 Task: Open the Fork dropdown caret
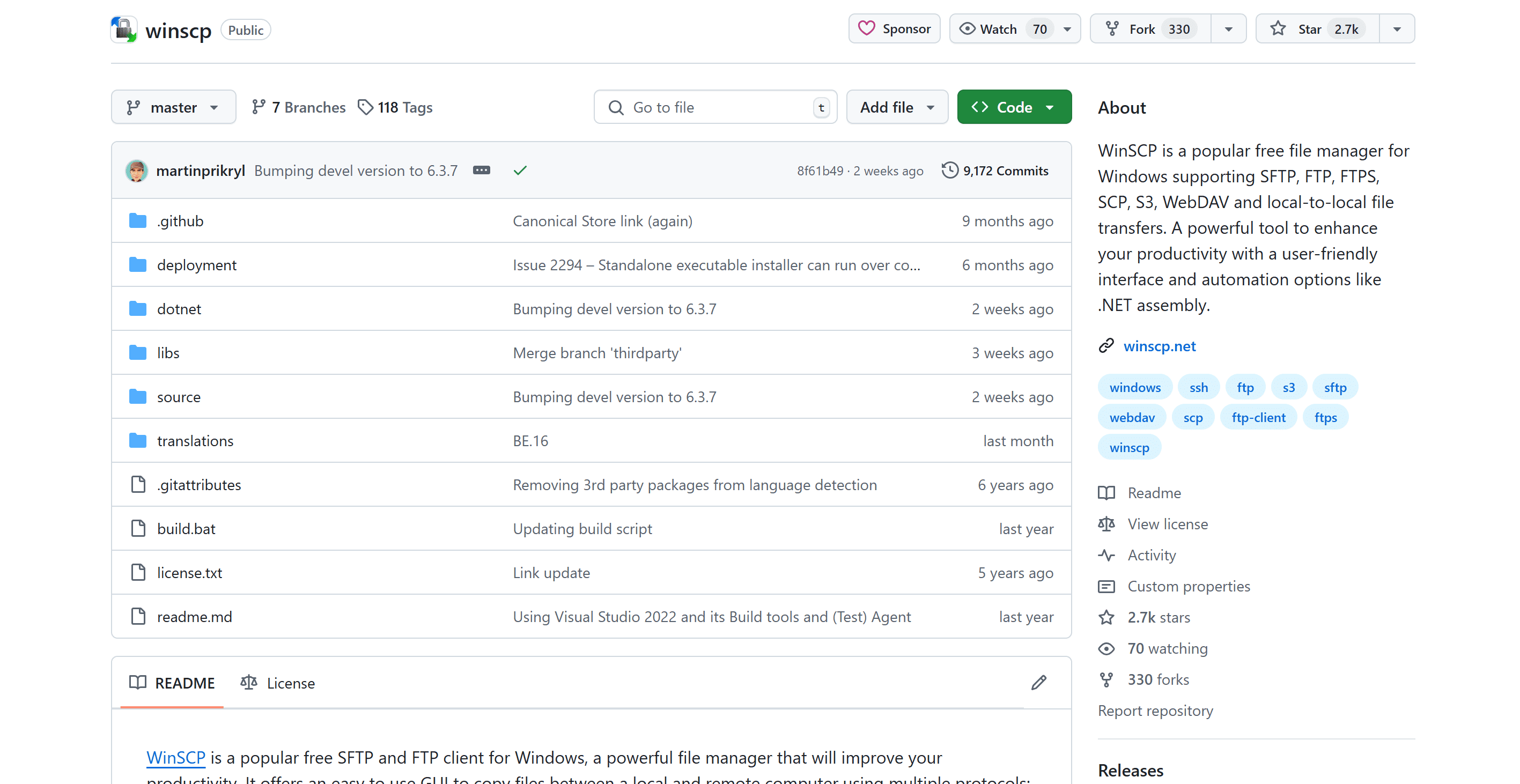coord(1229,28)
